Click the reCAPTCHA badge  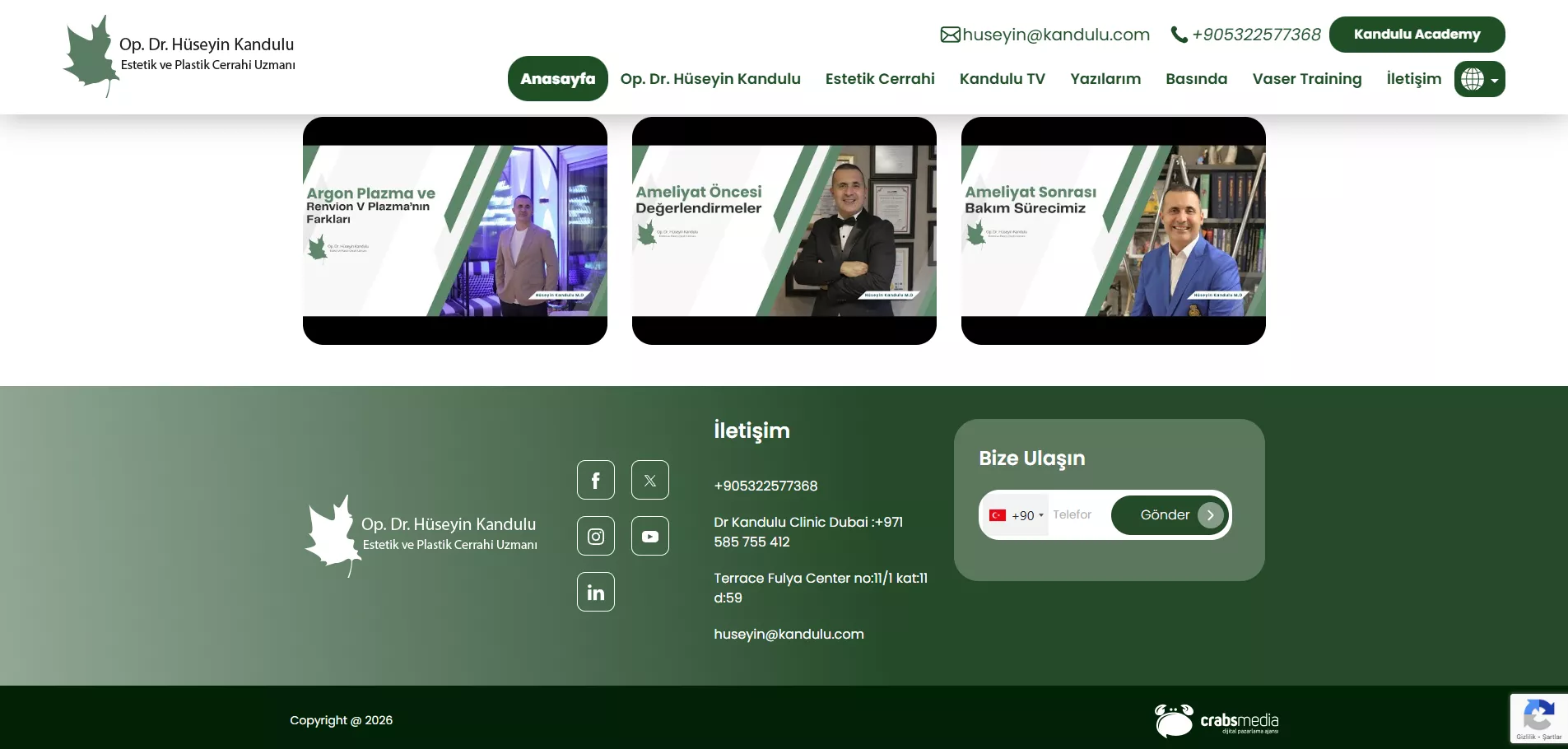point(1538,719)
